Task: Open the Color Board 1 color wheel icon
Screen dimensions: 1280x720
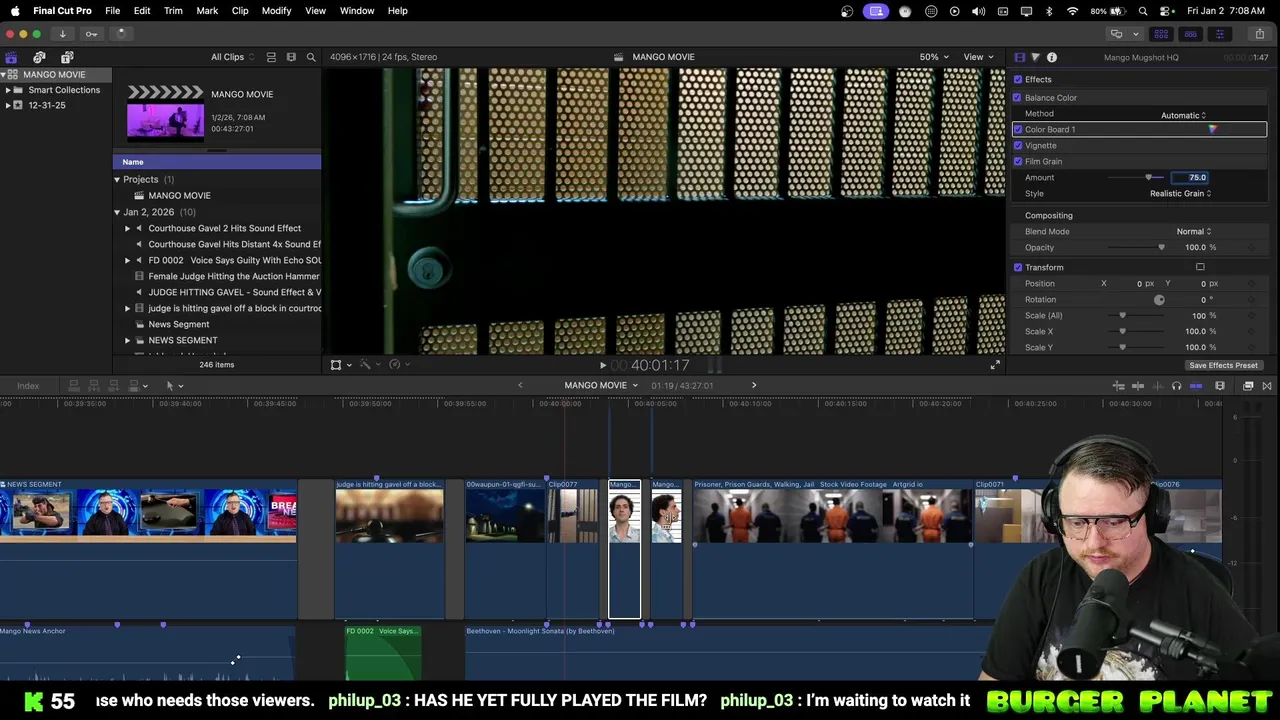Action: click(x=1212, y=129)
